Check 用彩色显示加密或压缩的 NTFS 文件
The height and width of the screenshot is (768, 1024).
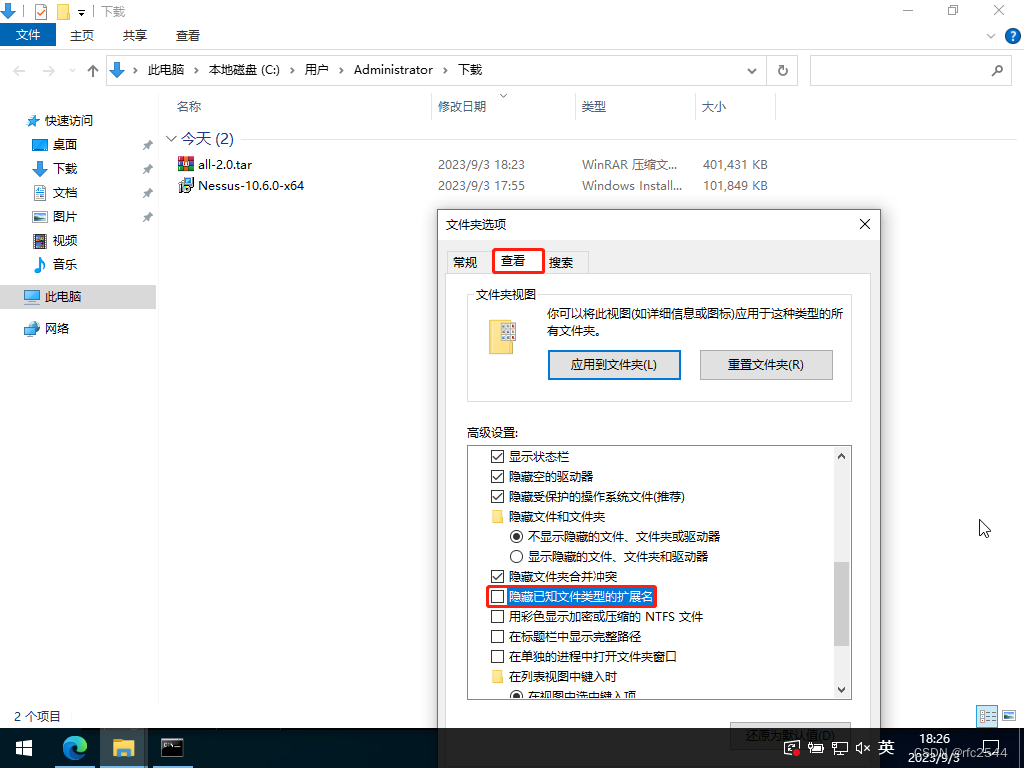[x=498, y=616]
